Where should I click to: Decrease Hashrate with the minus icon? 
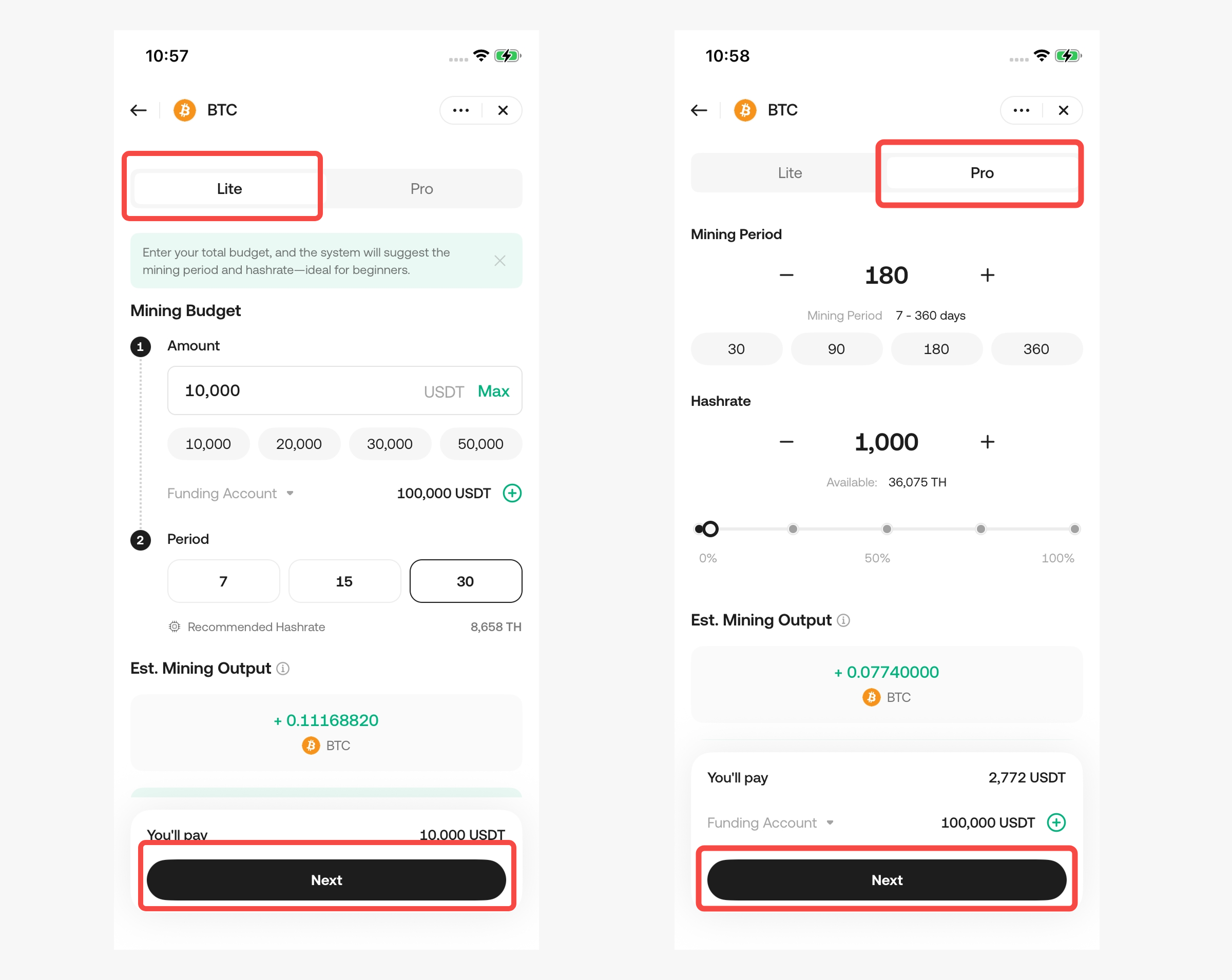pyautogui.click(x=786, y=442)
